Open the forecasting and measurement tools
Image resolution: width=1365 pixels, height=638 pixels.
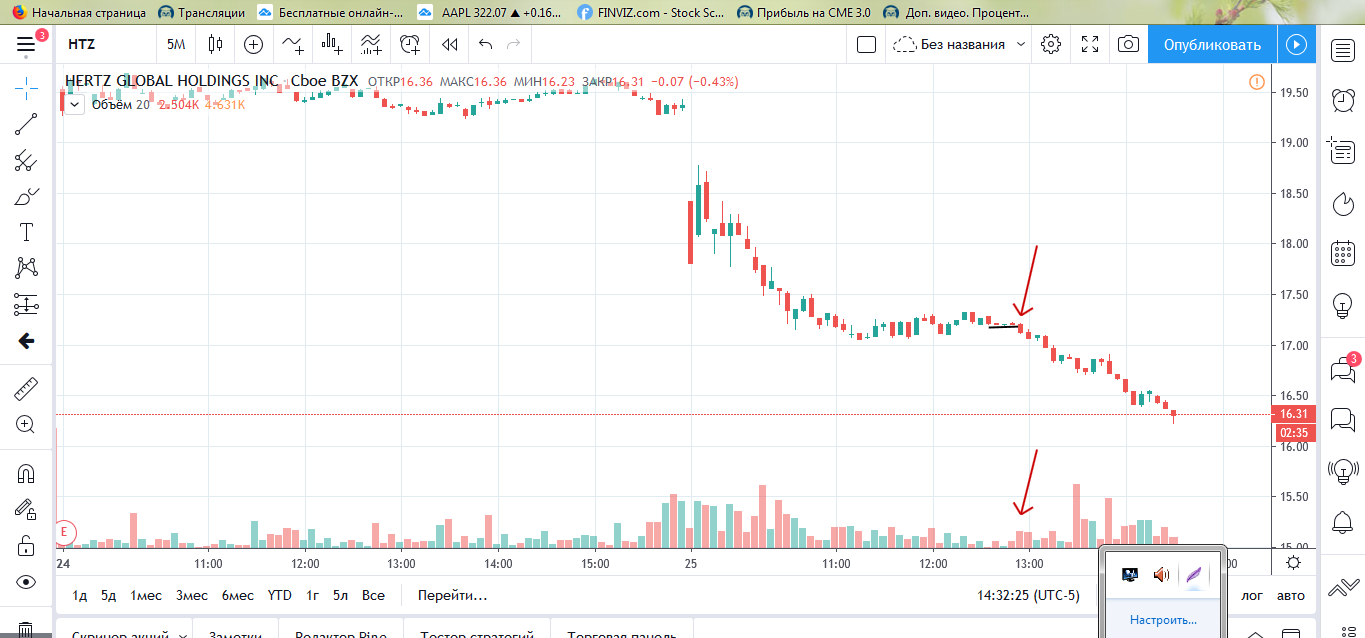26,304
